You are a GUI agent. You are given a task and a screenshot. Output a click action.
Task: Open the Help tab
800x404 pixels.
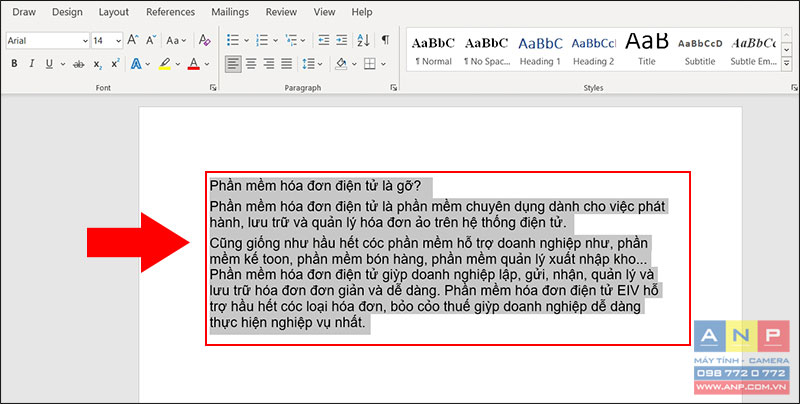coord(362,12)
